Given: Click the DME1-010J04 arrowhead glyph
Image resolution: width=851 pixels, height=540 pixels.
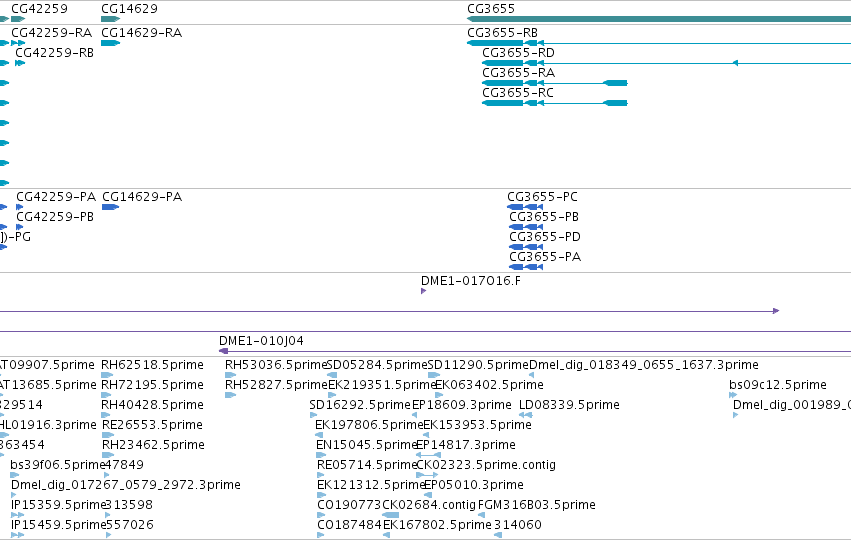Looking at the screenshot, I should (223, 351).
